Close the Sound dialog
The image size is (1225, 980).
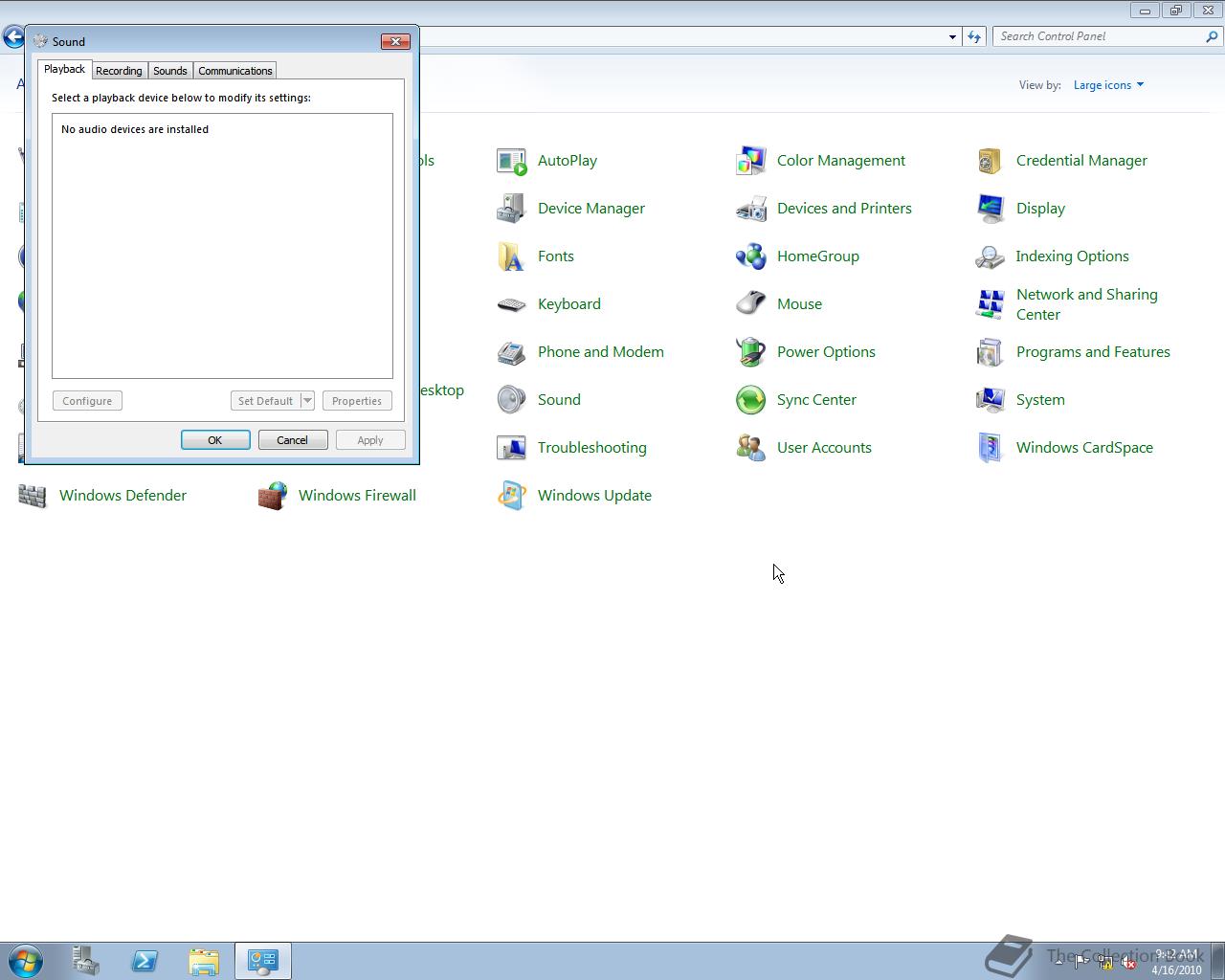click(395, 41)
